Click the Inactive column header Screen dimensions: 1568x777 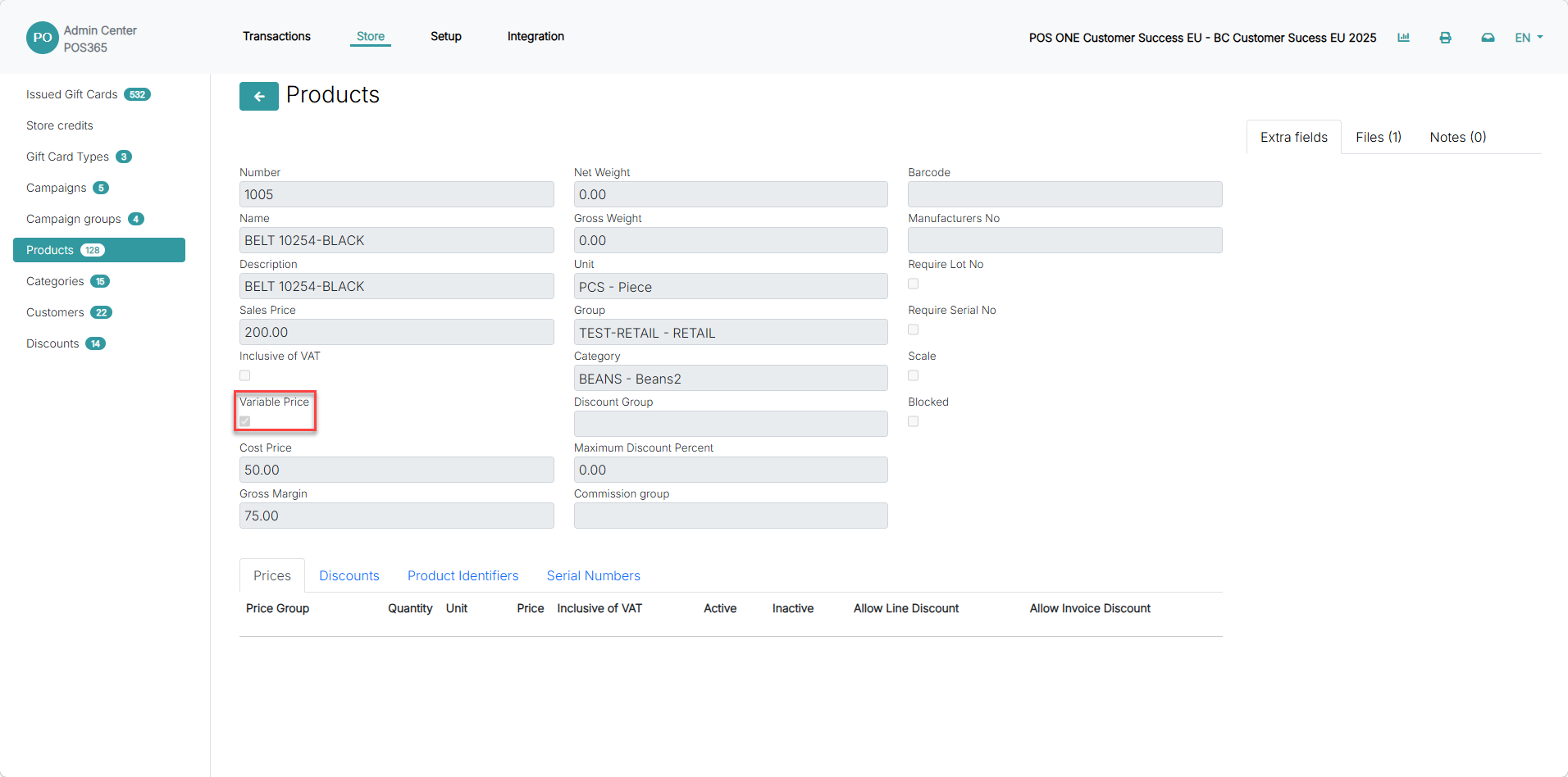pos(793,608)
